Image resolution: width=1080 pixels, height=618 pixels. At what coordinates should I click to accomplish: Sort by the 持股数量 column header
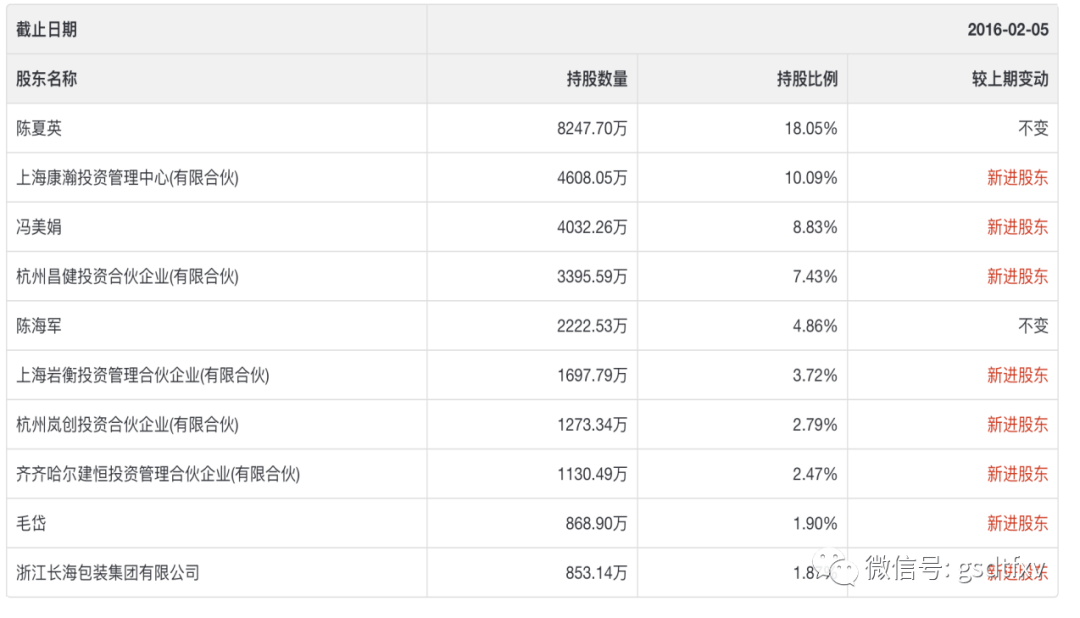click(x=597, y=79)
